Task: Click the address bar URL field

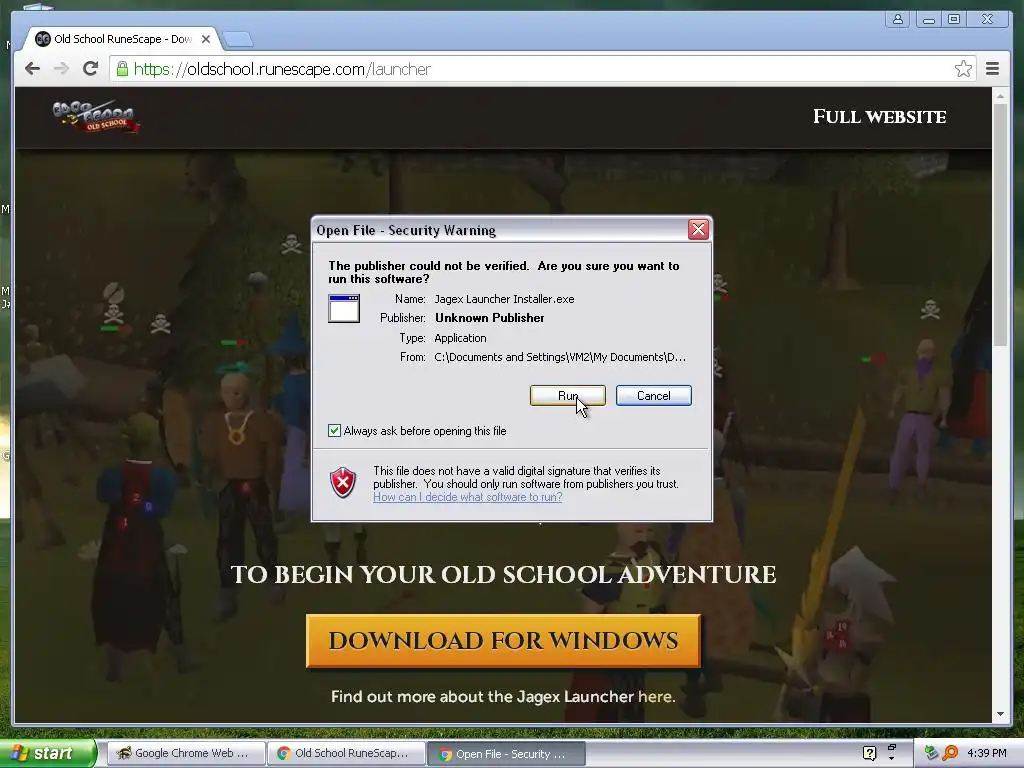Action: click(x=542, y=69)
